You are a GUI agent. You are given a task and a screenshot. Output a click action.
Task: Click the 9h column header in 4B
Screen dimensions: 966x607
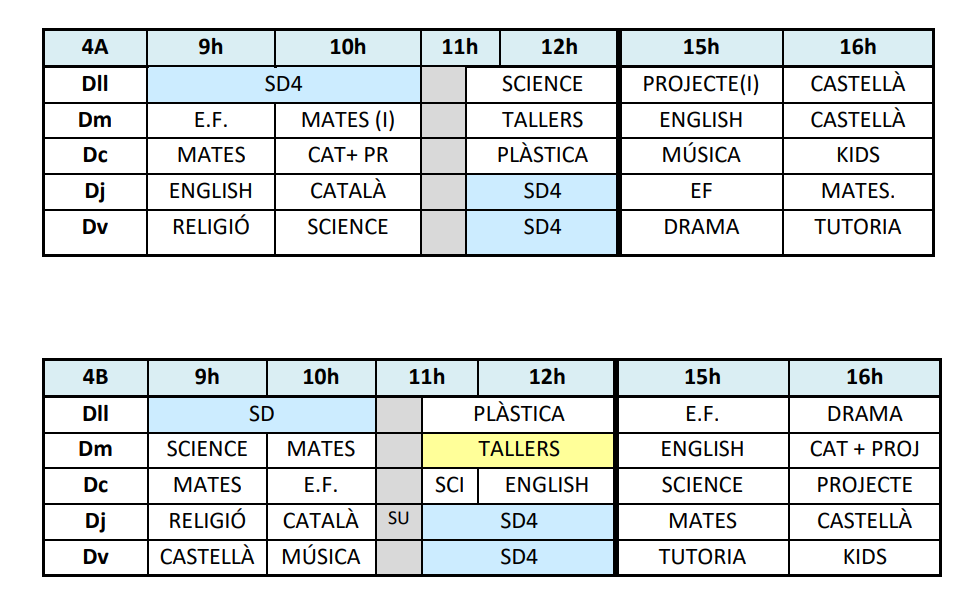coord(207,378)
